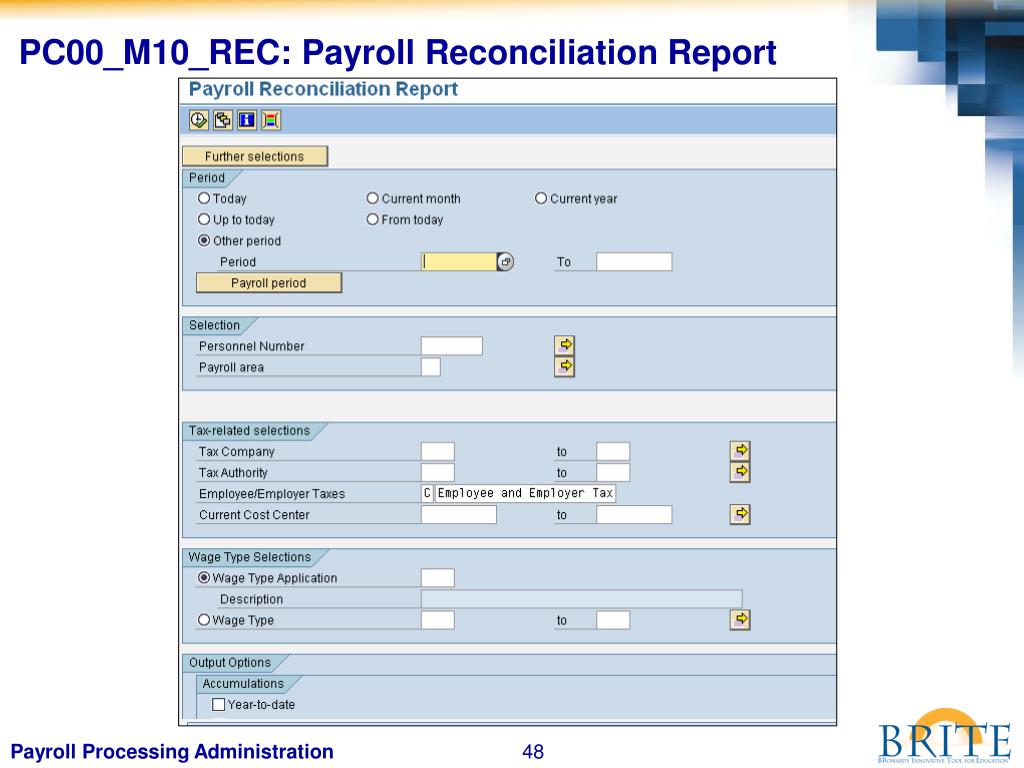Click the 'Payroll Reconciliation Report' window title
Screen dimensions: 1024x768
323,89
